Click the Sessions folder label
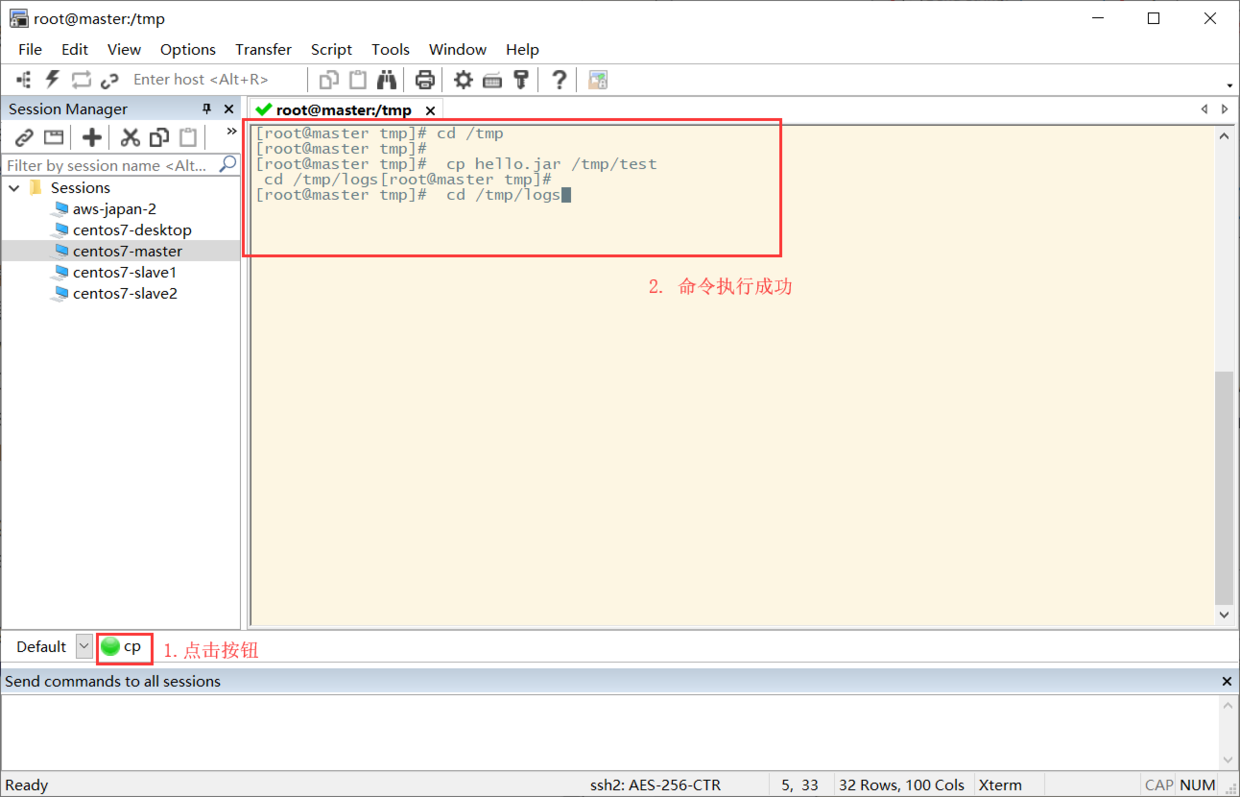Viewport: 1240px width, 797px height. pos(80,188)
